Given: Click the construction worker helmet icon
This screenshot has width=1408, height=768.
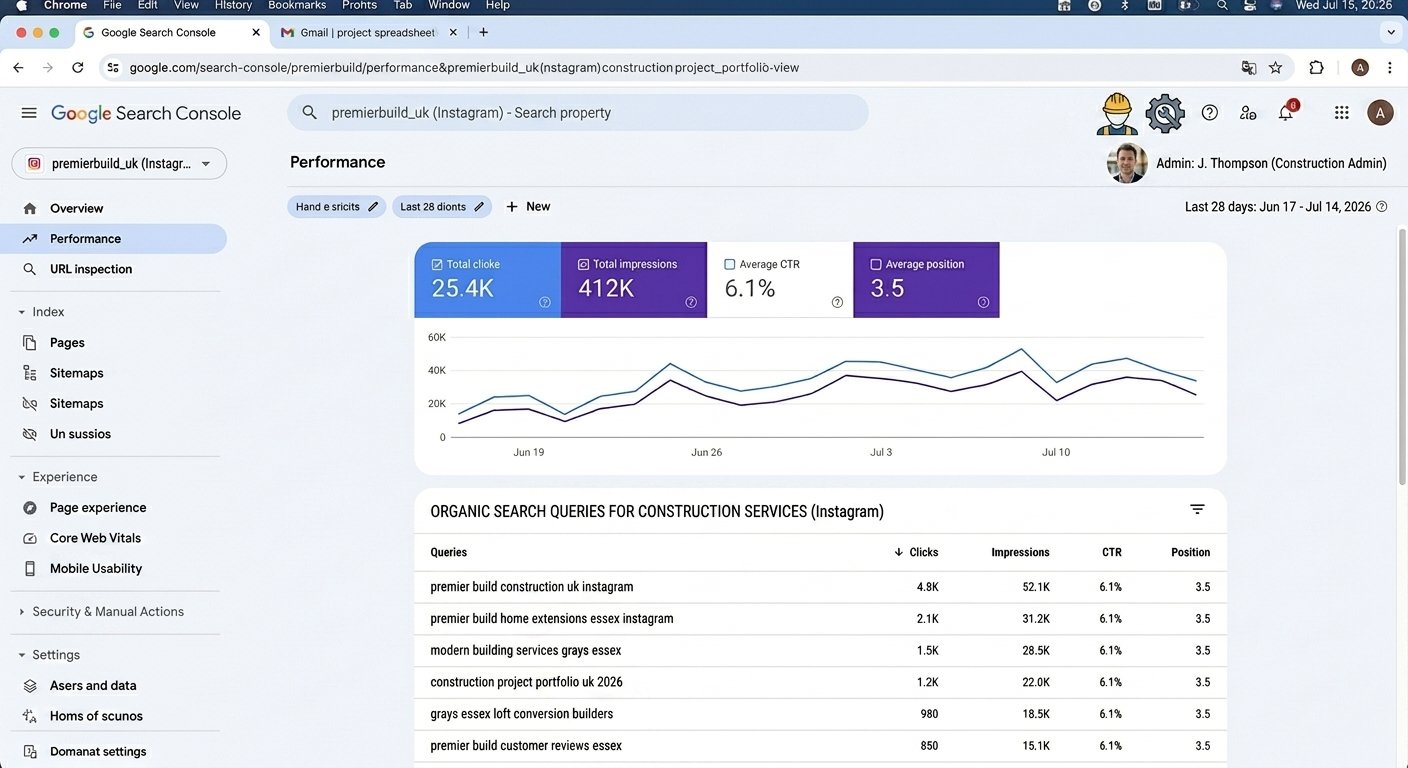Looking at the screenshot, I should pos(1116,113).
